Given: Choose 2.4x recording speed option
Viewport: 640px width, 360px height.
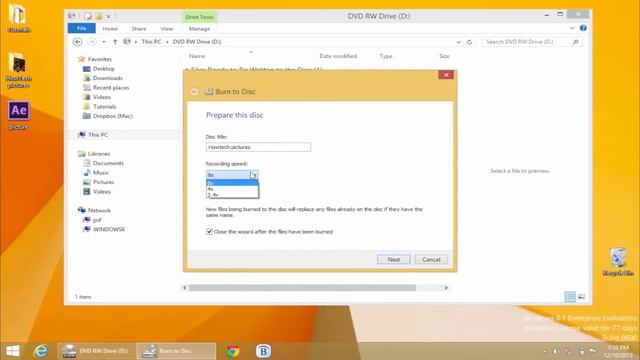Looking at the screenshot, I should 232,195.
